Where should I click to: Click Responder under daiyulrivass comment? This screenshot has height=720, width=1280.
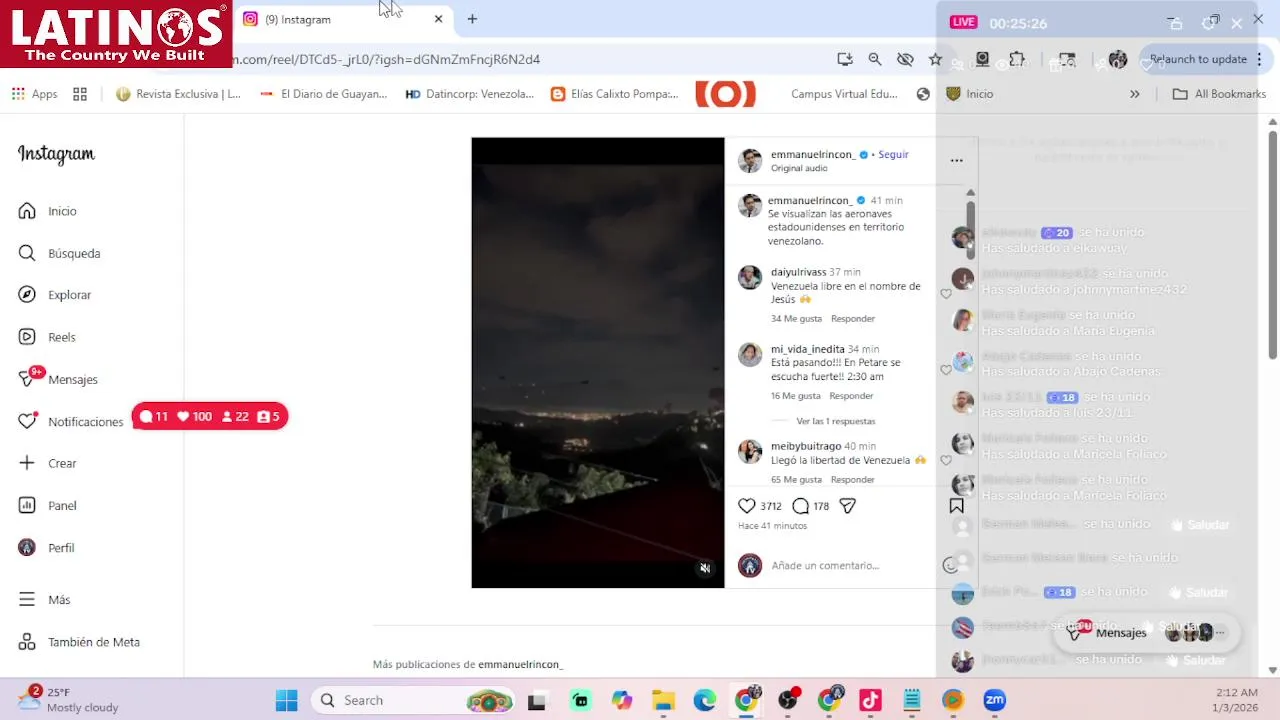pyautogui.click(x=853, y=318)
